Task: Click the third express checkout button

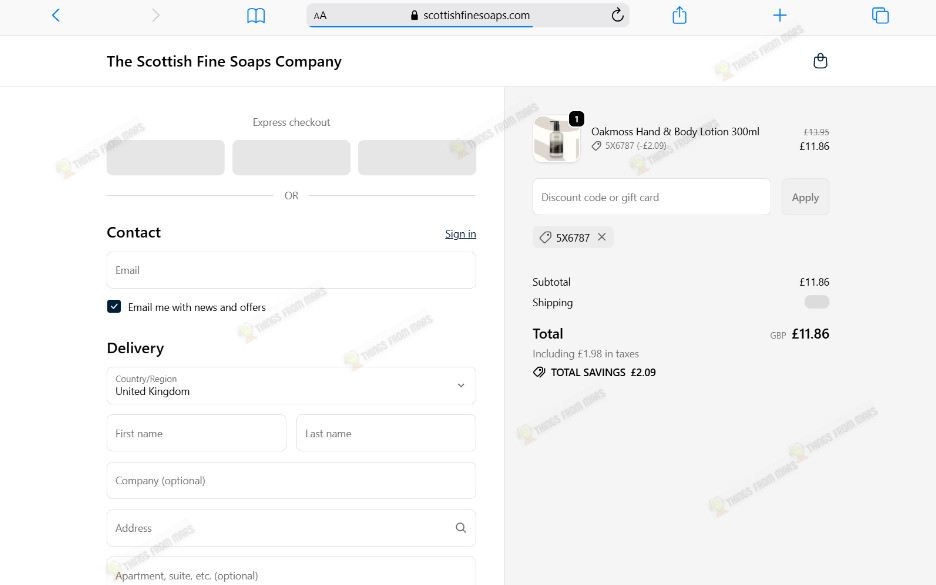Action: click(x=417, y=158)
